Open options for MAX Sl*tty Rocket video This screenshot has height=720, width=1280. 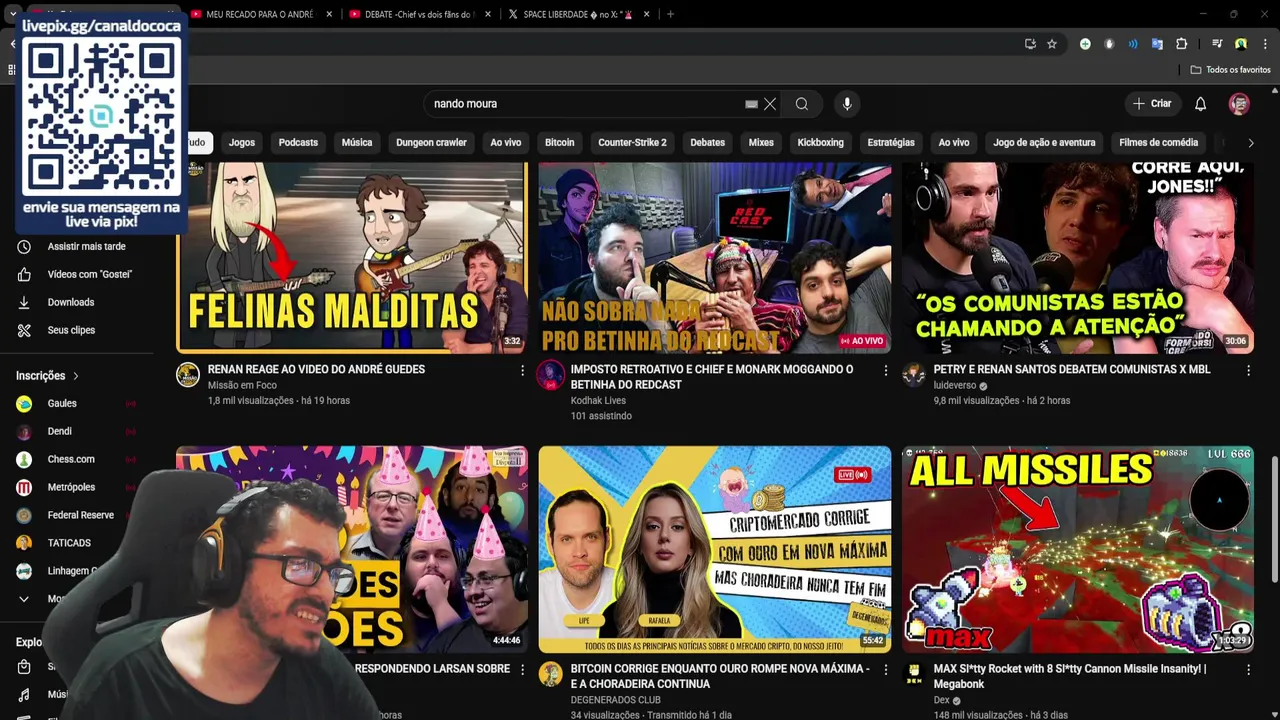tap(1248, 669)
